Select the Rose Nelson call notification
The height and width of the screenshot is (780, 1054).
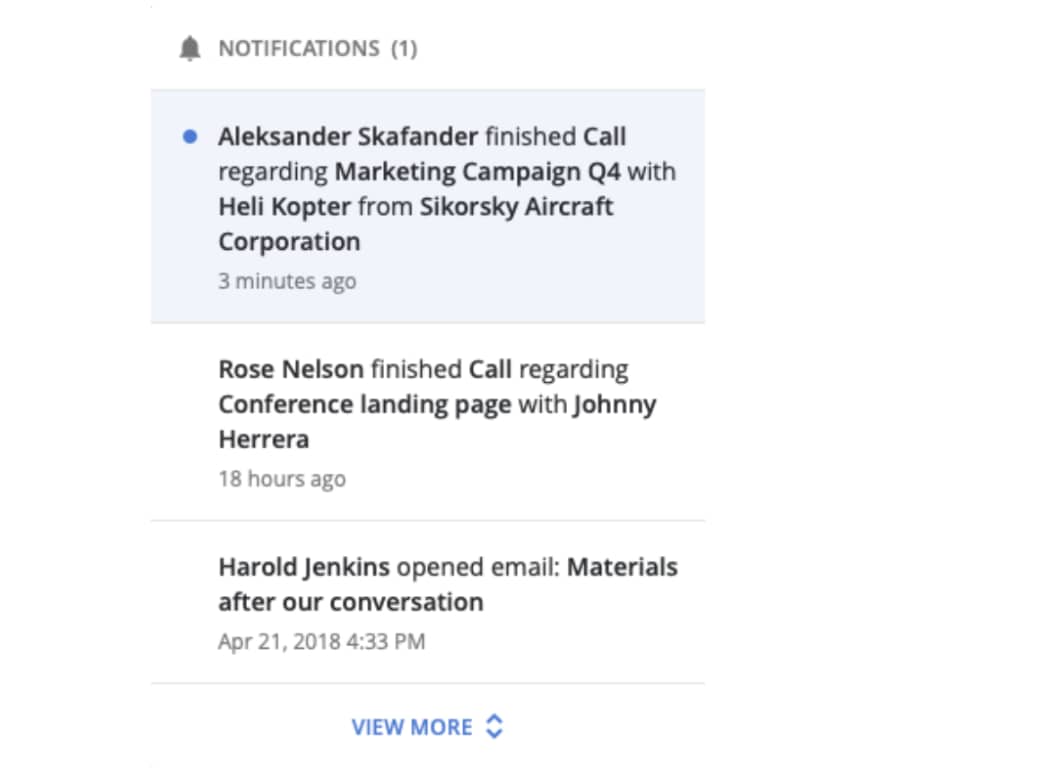[x=428, y=420]
